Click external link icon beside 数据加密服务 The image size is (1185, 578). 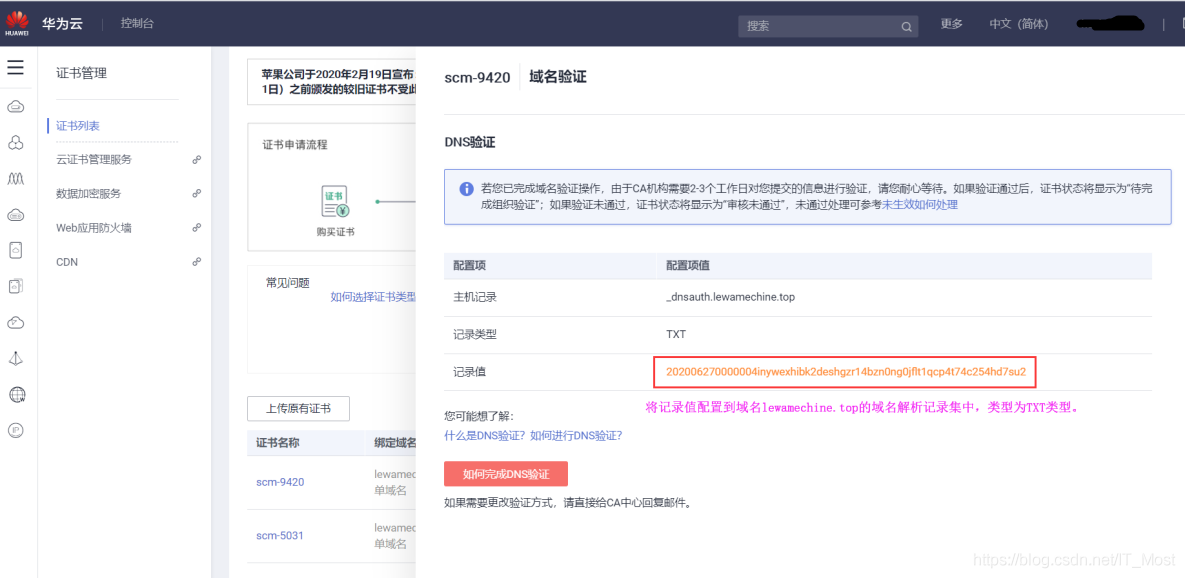(196, 193)
